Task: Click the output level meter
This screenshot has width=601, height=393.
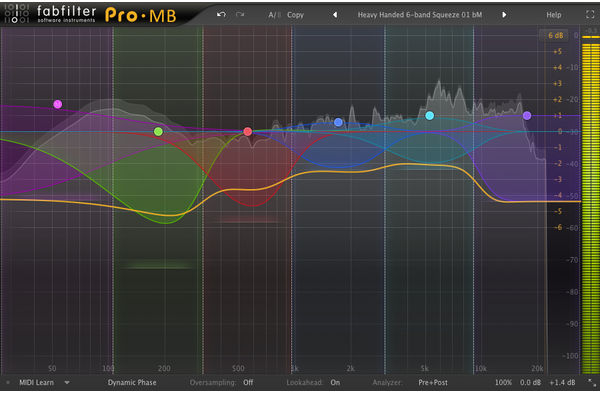Action: [590, 205]
